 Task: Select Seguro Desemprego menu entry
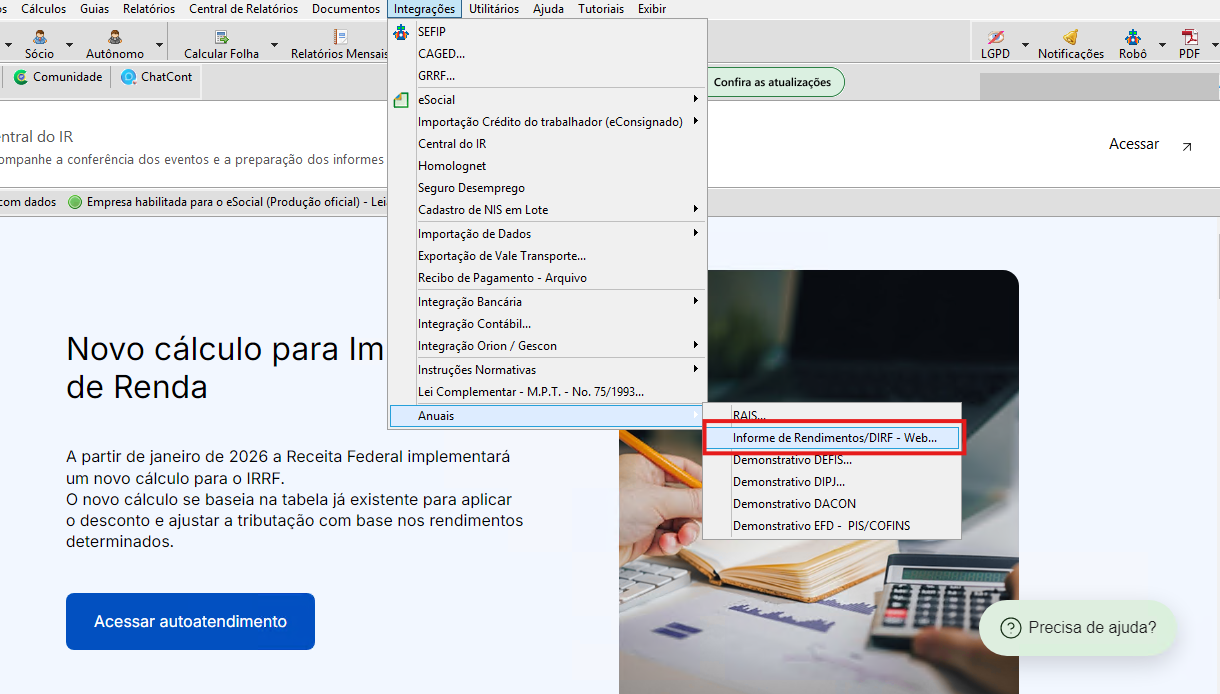pyautogui.click(x=548, y=188)
